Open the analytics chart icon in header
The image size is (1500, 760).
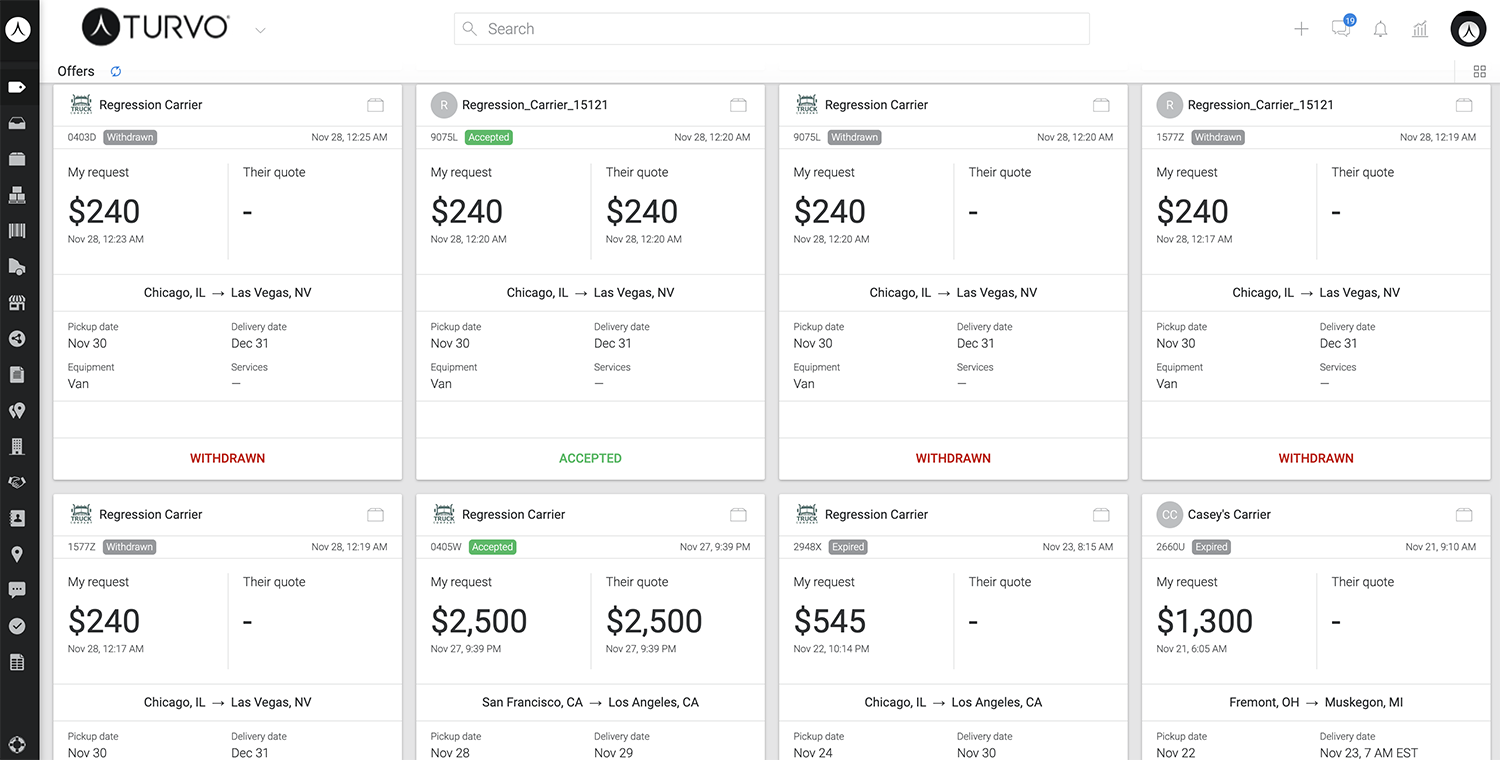[x=1420, y=29]
